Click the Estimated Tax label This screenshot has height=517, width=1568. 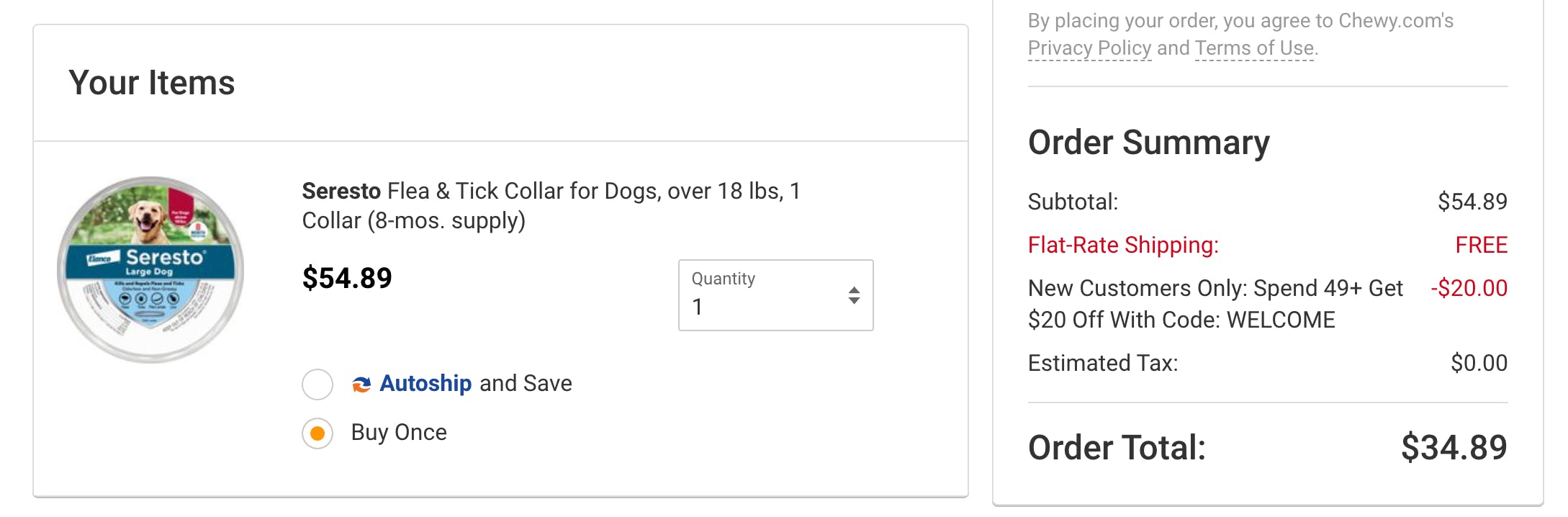(x=1102, y=363)
